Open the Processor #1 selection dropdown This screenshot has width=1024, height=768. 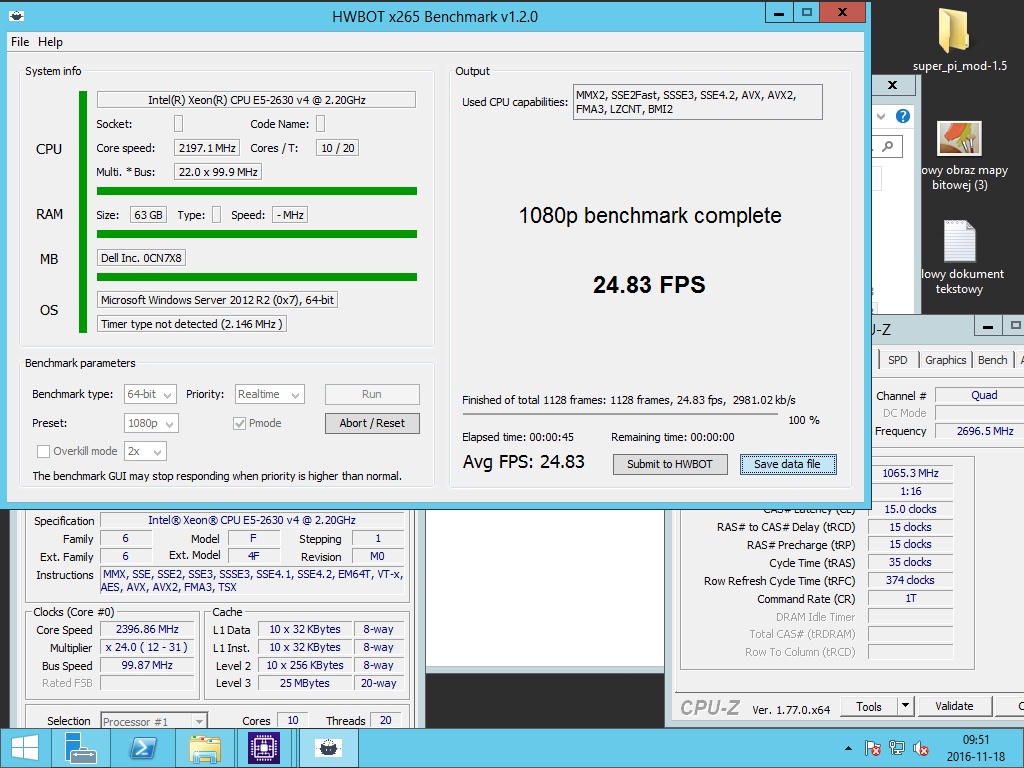154,721
